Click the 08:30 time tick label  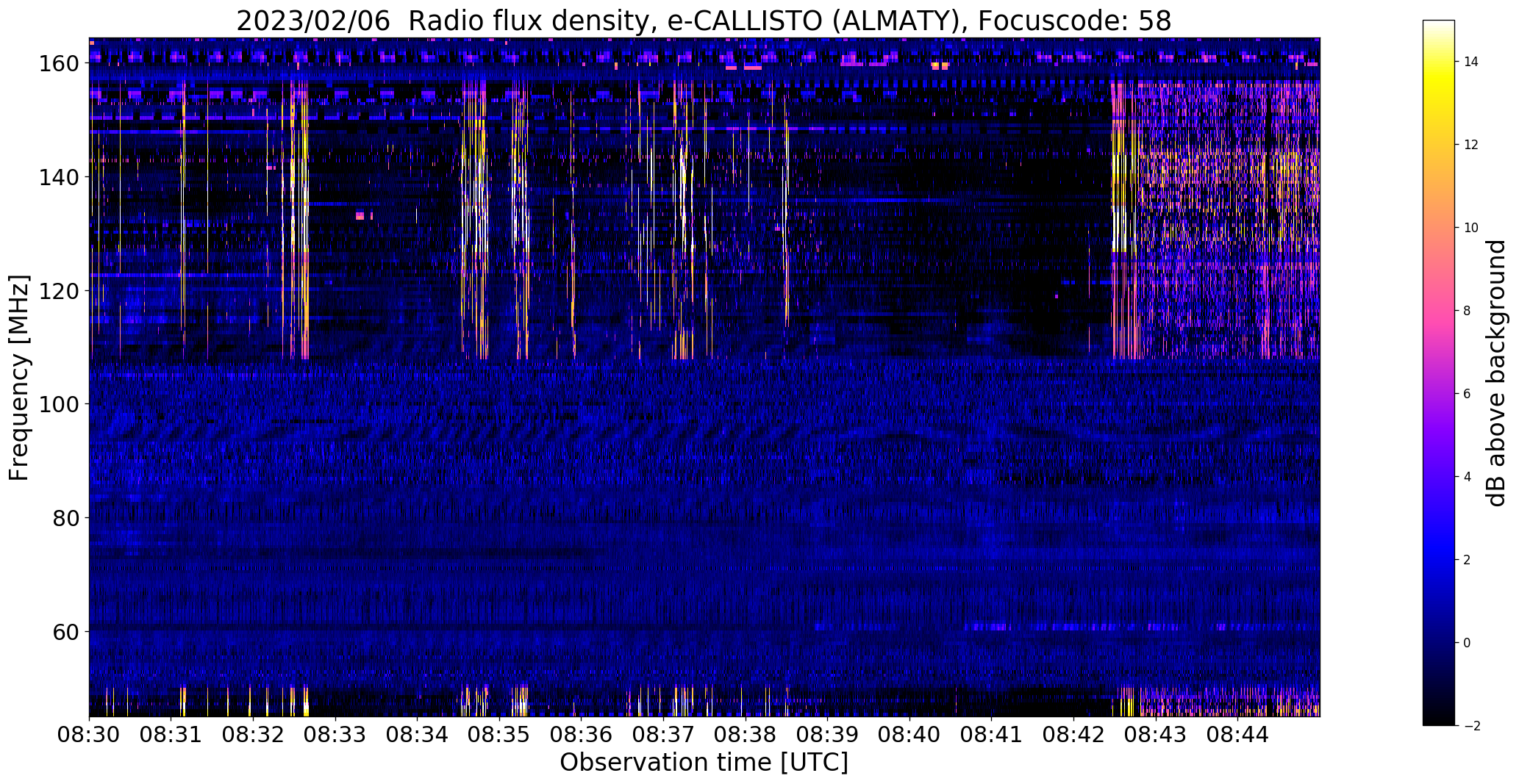pyautogui.click(x=89, y=736)
